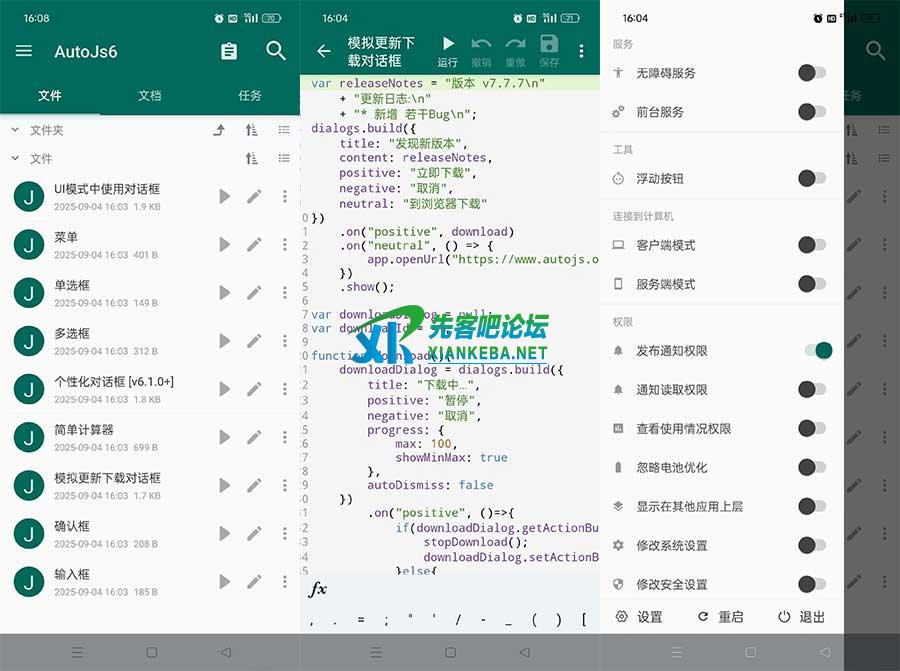Enable the 无障碍服务 switch
This screenshot has height=671, width=900.
coord(812,73)
